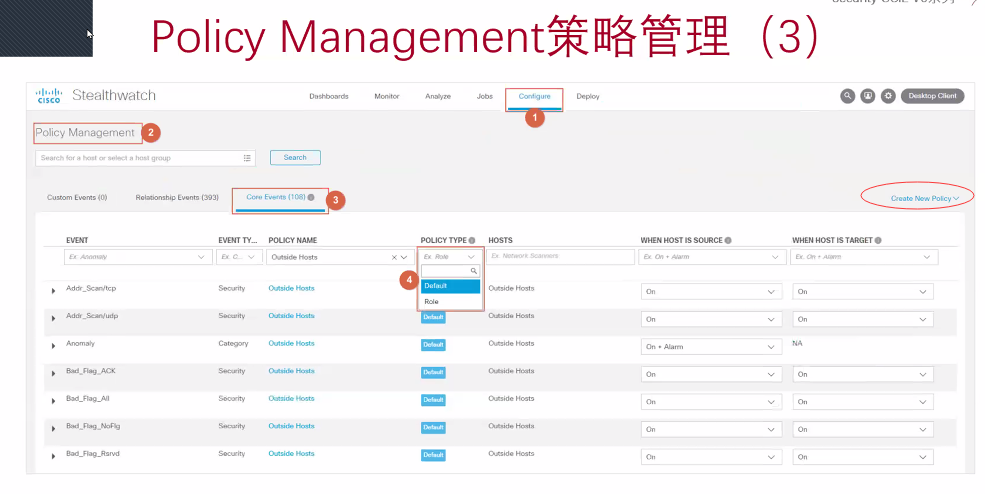Screen dimensions: 985x494
Task: Sort by the HOSTS column header
Action: [500, 240]
